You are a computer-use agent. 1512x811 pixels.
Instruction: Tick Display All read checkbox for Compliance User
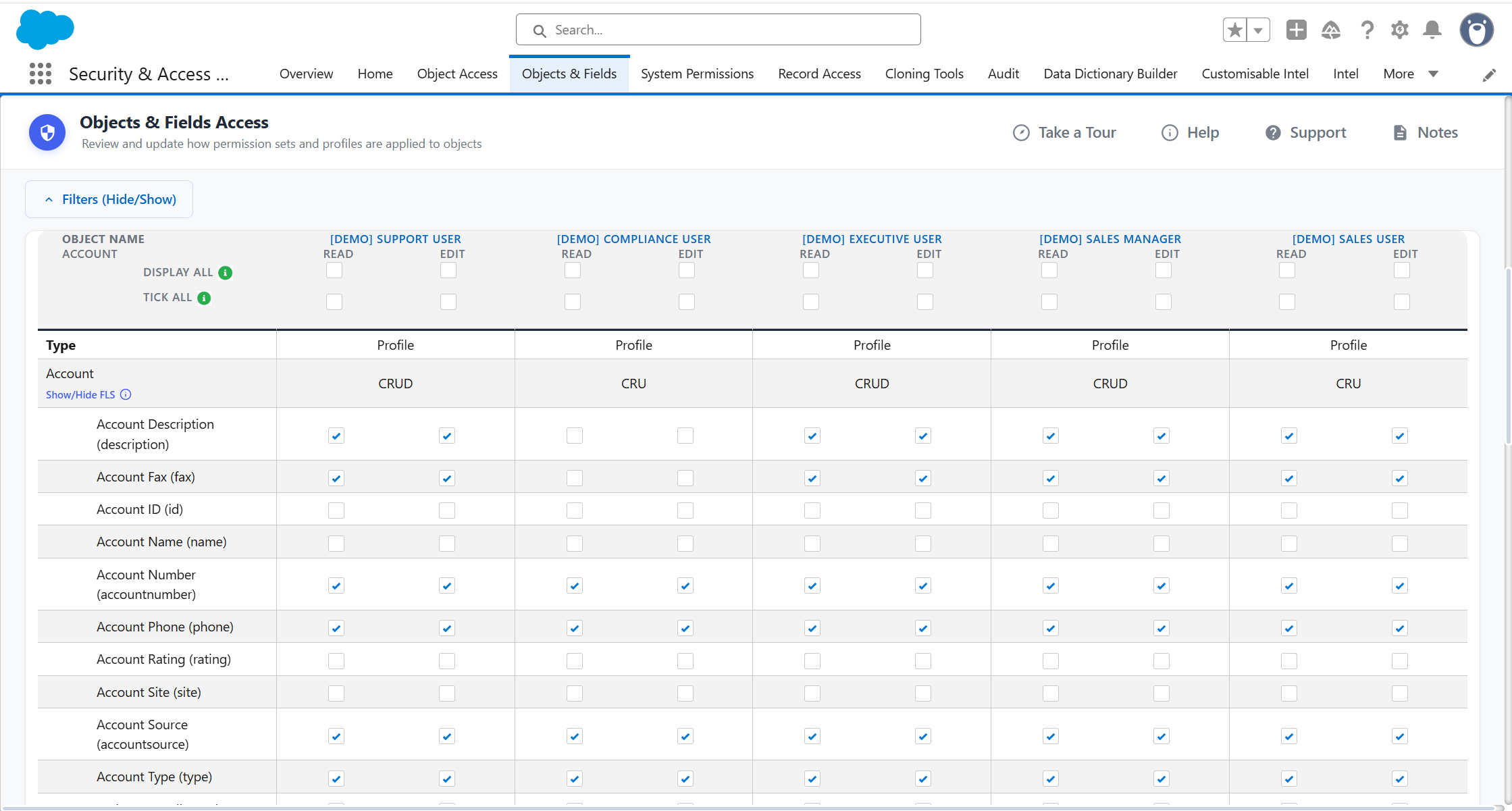coord(573,270)
